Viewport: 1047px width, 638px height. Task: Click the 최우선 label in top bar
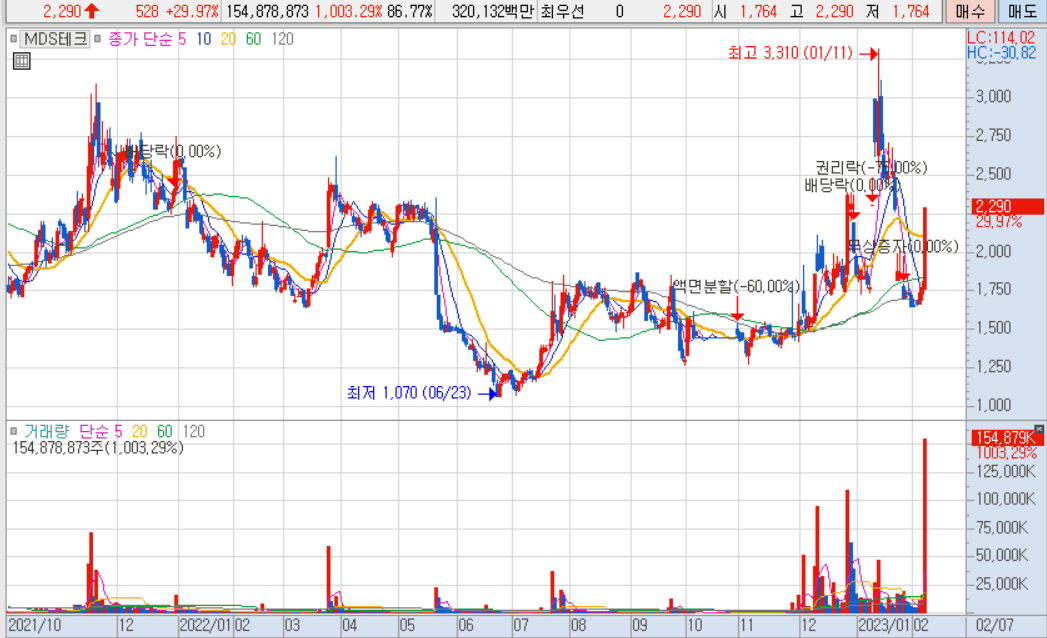point(562,11)
